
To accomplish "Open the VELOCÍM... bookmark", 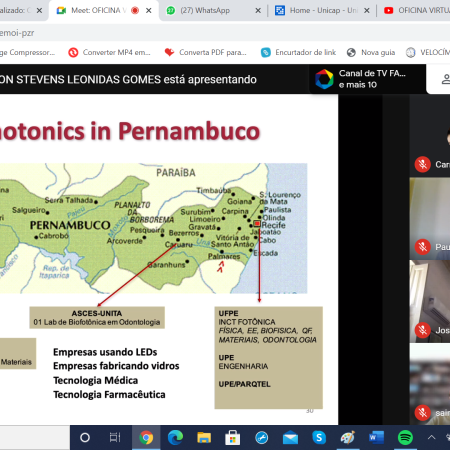I will tap(428, 52).
